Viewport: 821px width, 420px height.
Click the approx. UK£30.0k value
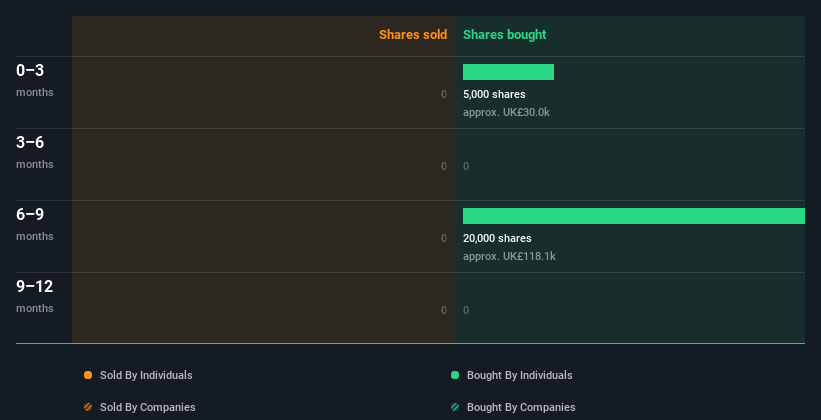(506, 112)
